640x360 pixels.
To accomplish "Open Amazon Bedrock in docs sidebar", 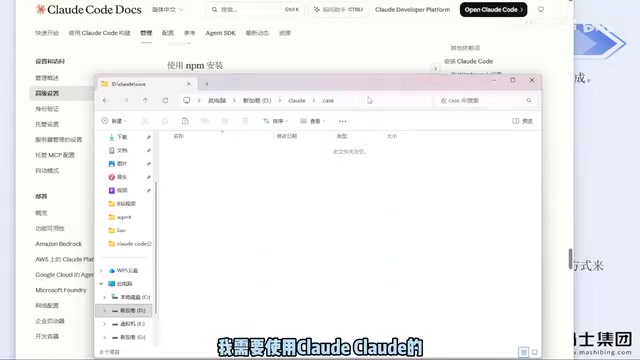I will (x=59, y=244).
